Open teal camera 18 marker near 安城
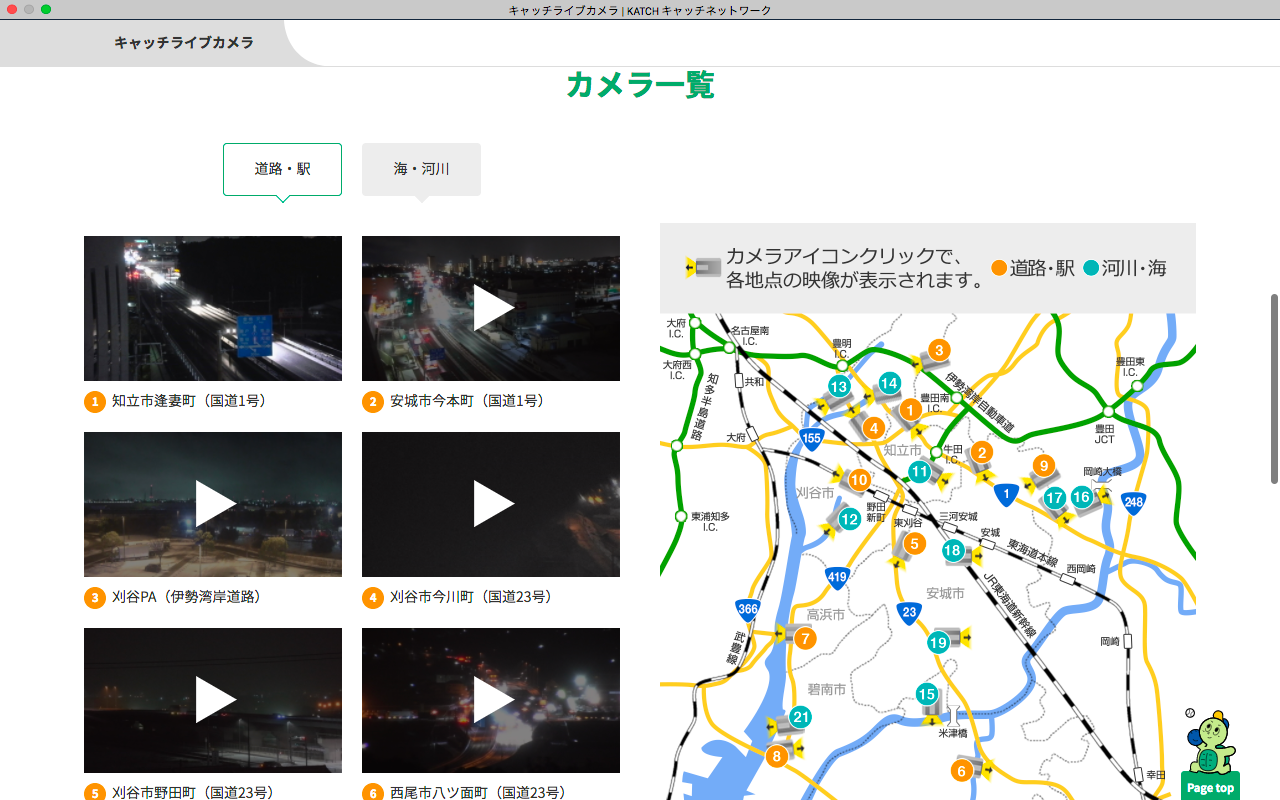The image size is (1280, 800). point(953,551)
